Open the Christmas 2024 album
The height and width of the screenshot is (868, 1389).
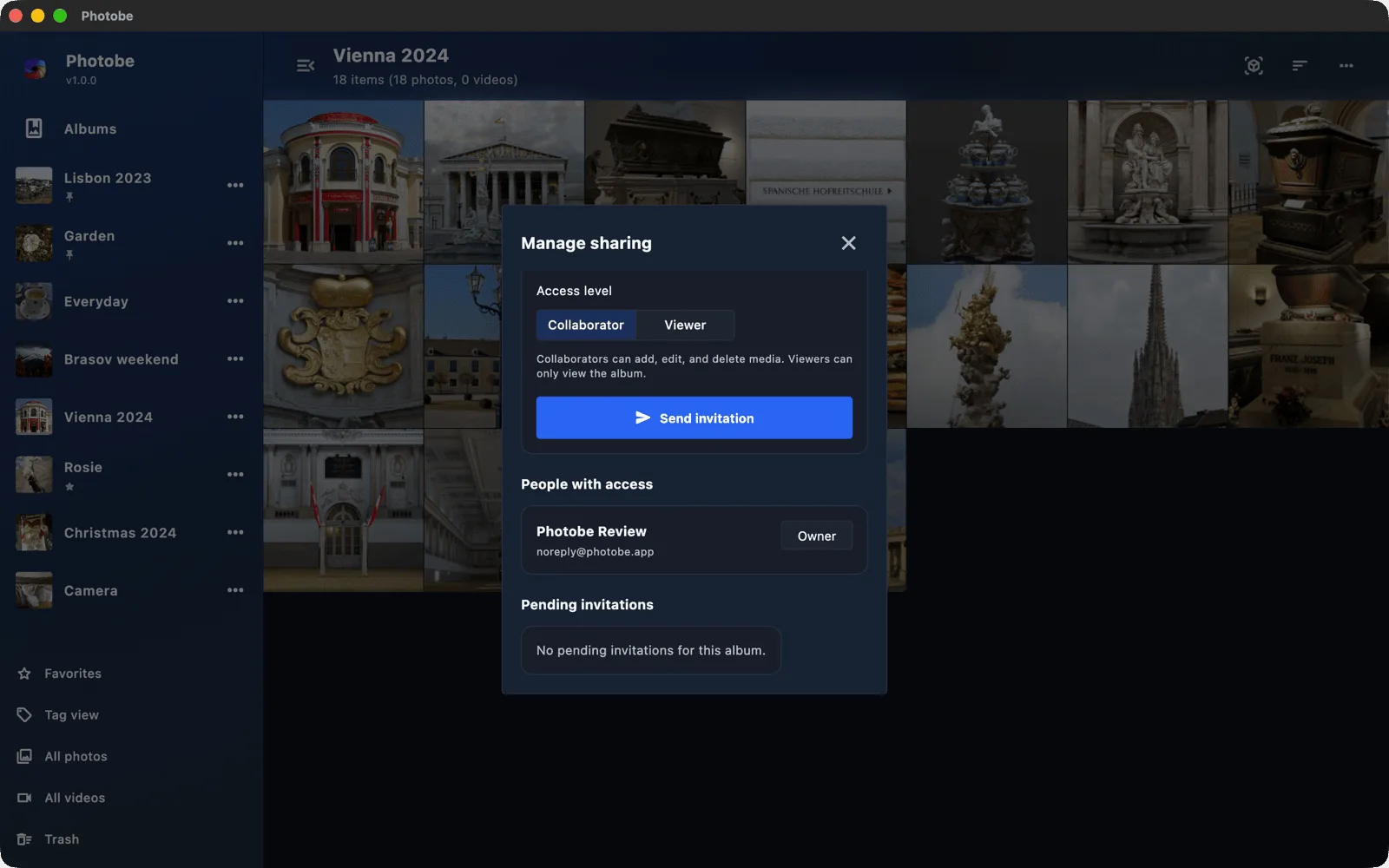[x=120, y=533]
